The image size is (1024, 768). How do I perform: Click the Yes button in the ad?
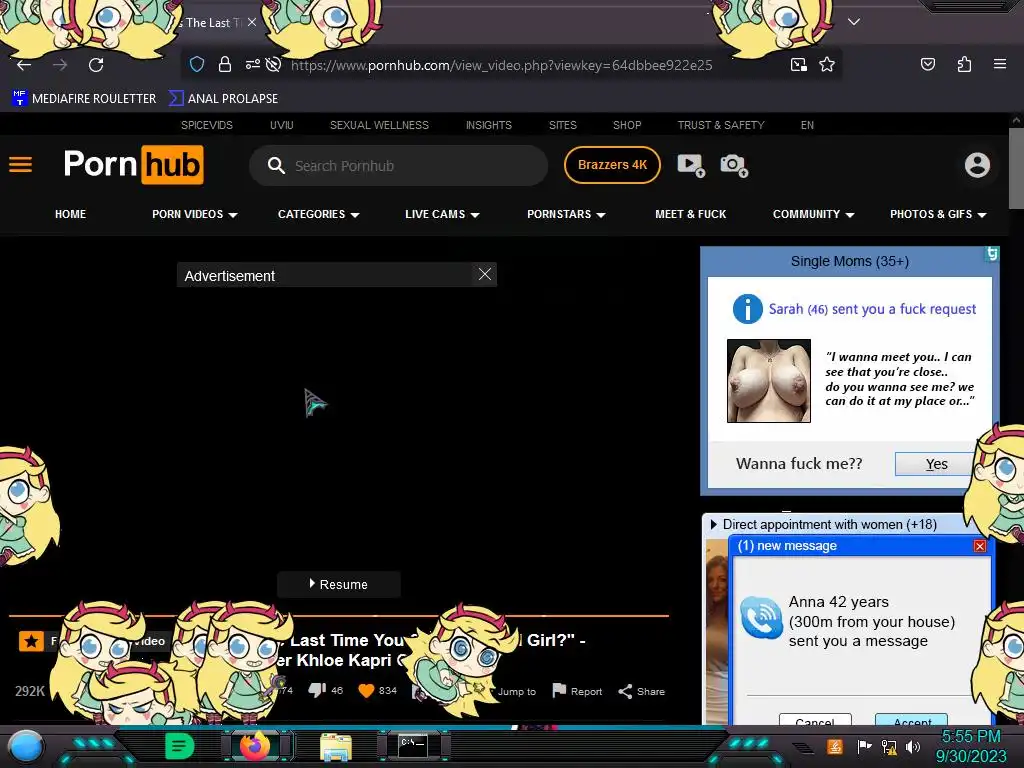[x=935, y=464]
